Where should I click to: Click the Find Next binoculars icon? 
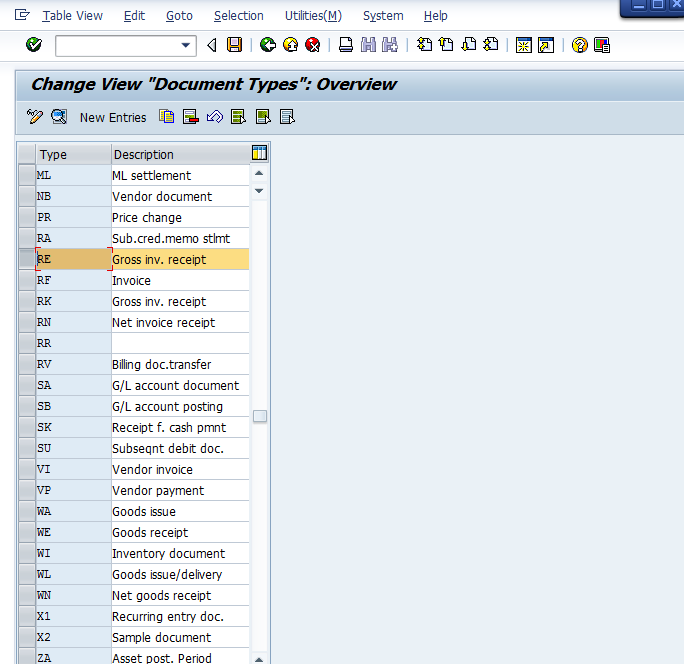(x=390, y=45)
